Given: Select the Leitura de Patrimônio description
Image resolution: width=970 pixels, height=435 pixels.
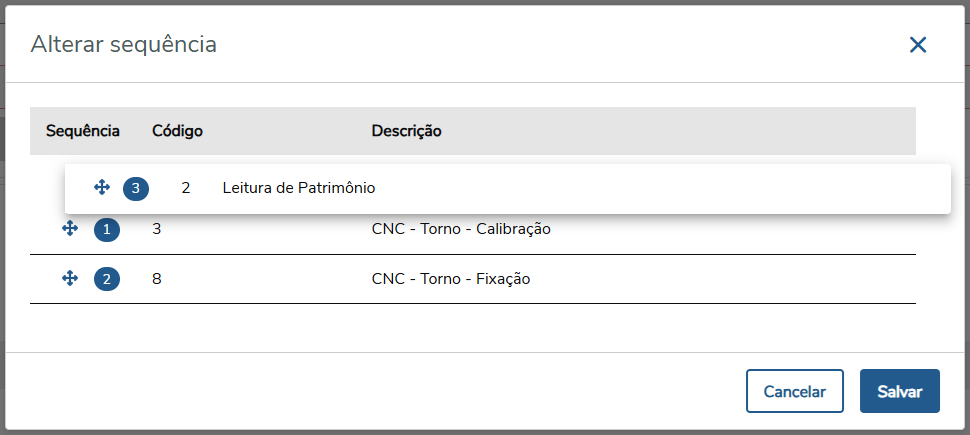Looking at the screenshot, I should 299,187.
